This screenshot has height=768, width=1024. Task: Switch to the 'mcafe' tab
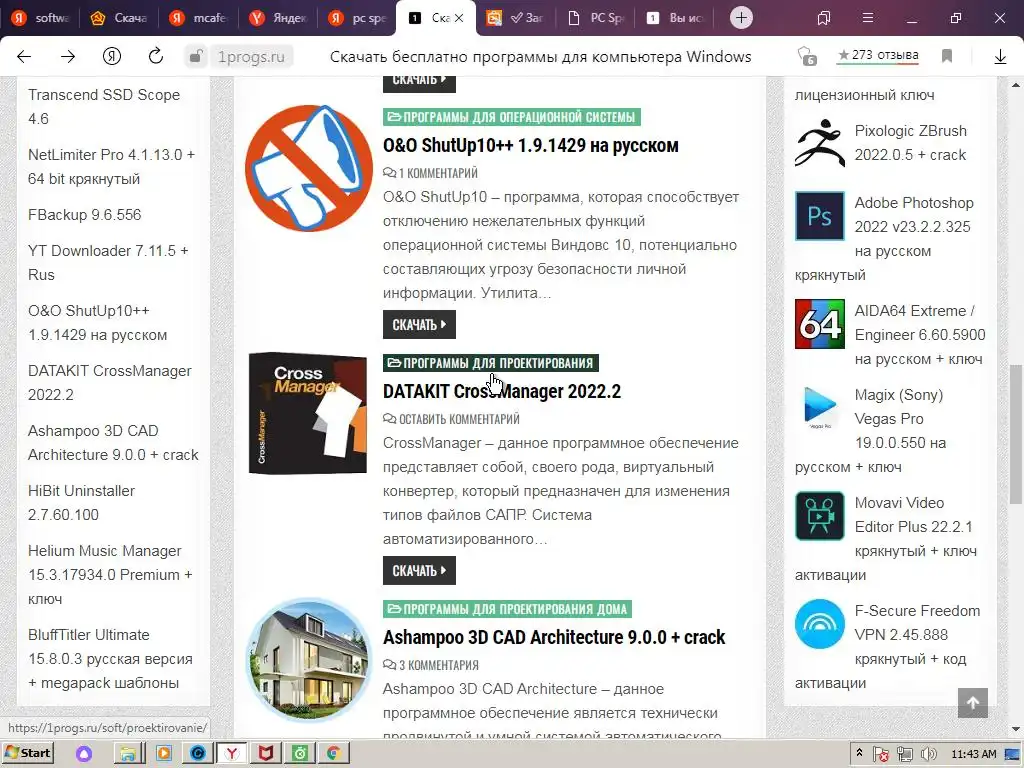coord(199,18)
